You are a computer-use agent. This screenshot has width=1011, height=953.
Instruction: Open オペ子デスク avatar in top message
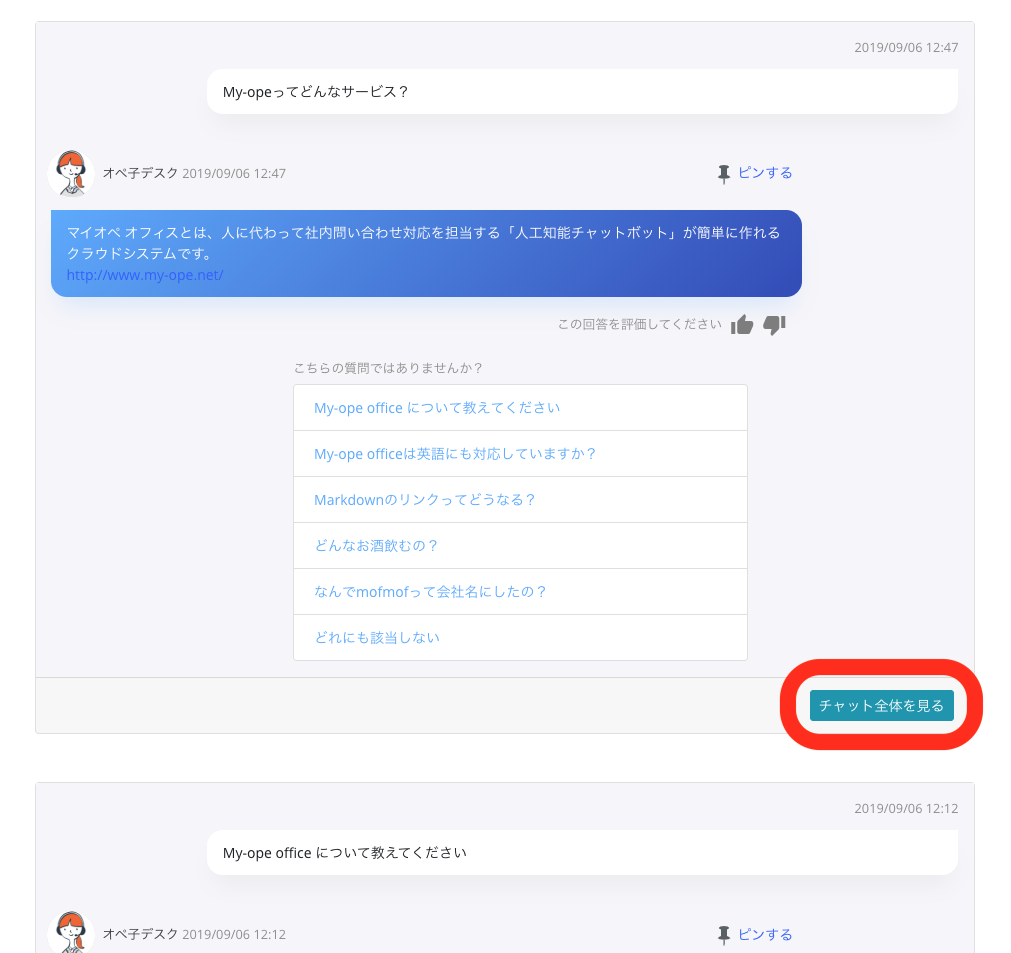click(x=70, y=172)
